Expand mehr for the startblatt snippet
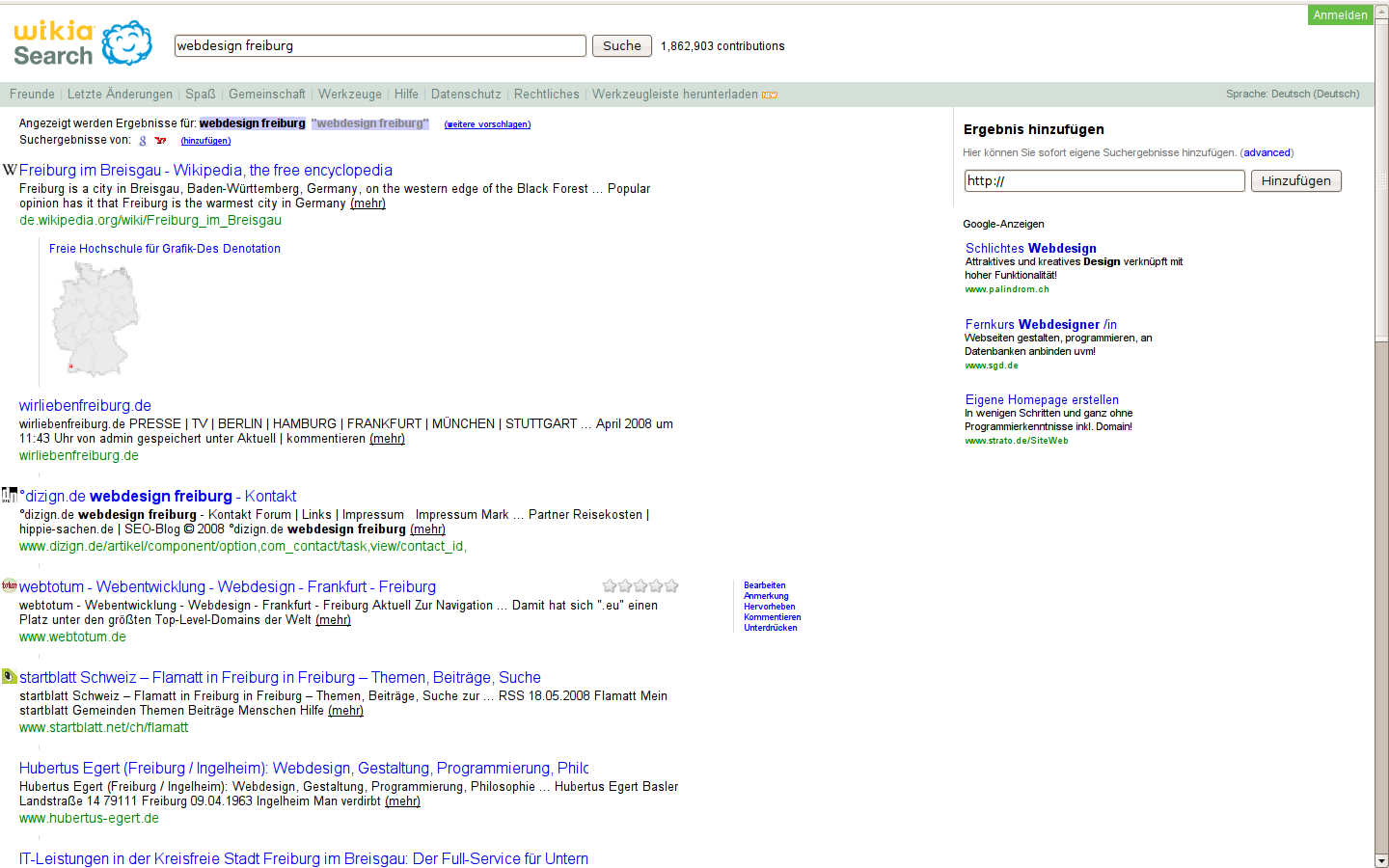This screenshot has width=1389, height=868. click(345, 711)
